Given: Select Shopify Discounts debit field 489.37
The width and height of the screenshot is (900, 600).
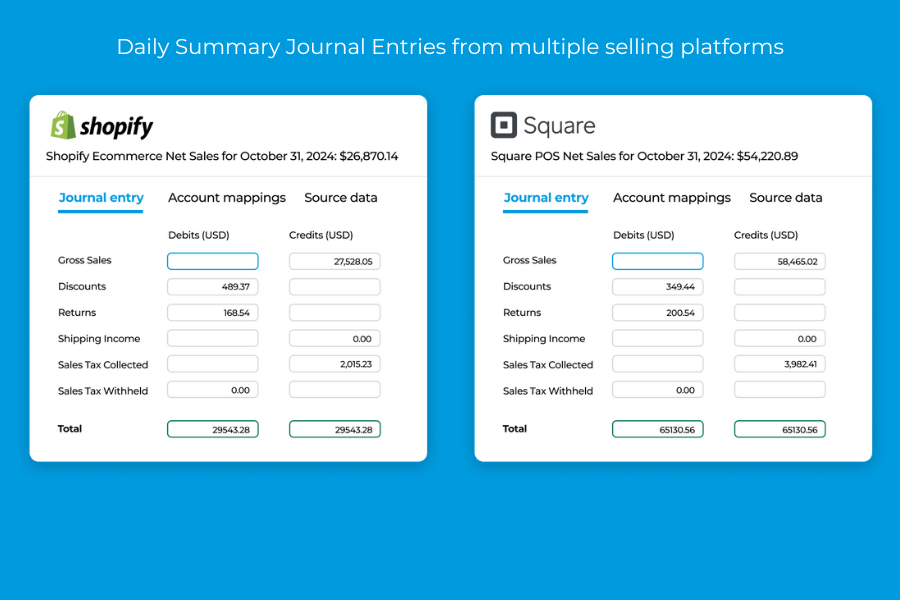Looking at the screenshot, I should 212,287.
